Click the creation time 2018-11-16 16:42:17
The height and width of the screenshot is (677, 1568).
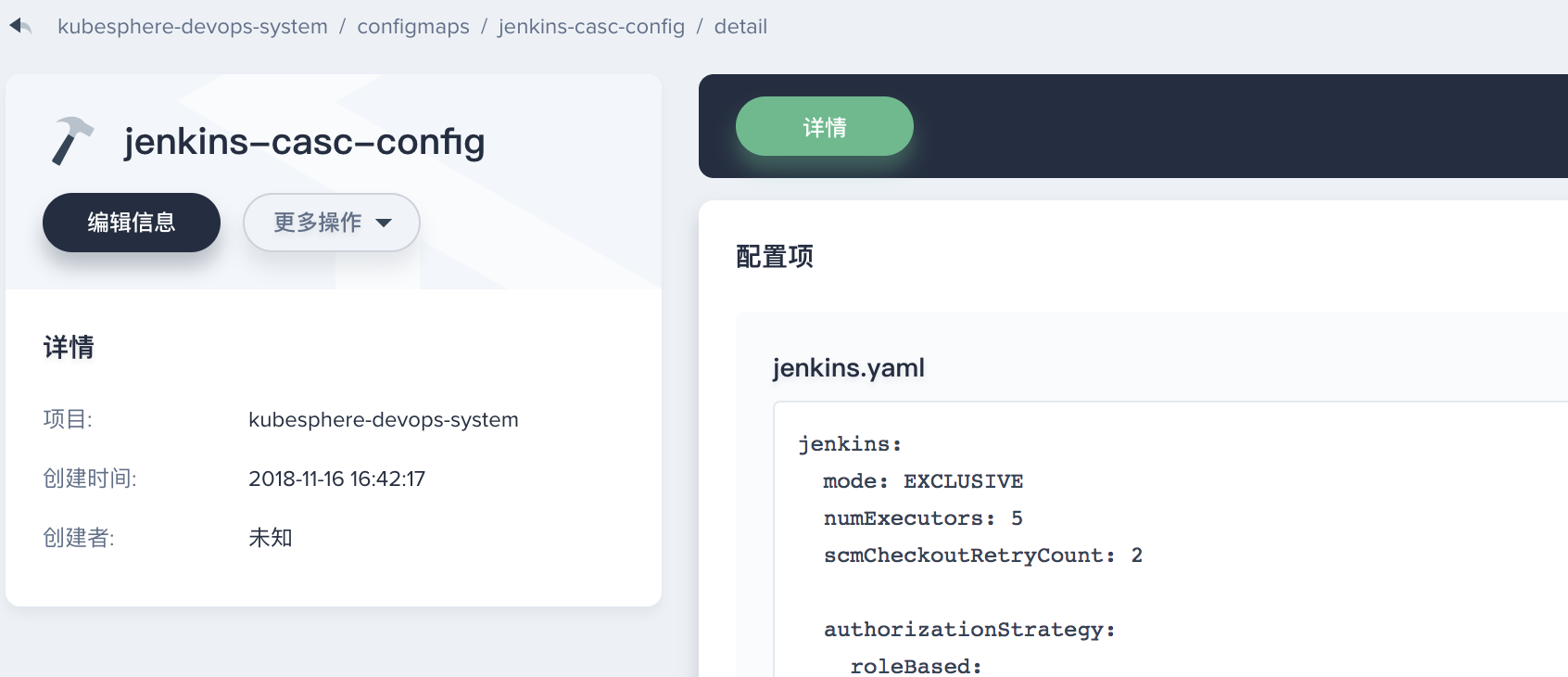coord(336,479)
